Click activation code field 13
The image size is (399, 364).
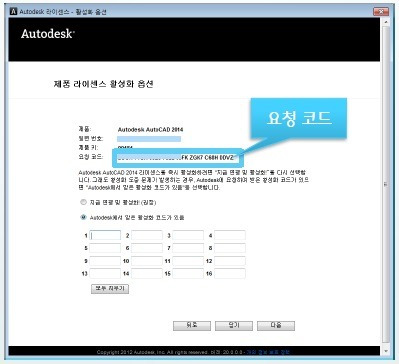(x=105, y=273)
